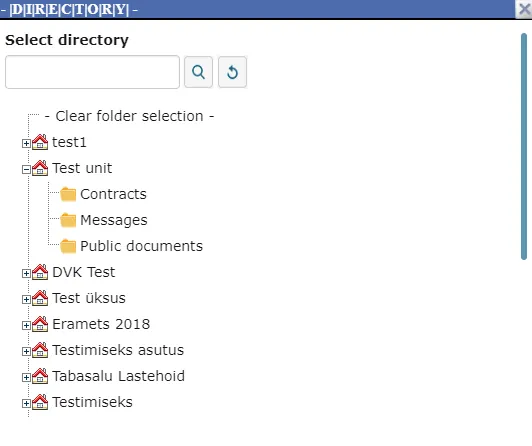Image resolution: width=532 pixels, height=446 pixels.
Task: Select the Test unit directory label
Action: pos(82,168)
